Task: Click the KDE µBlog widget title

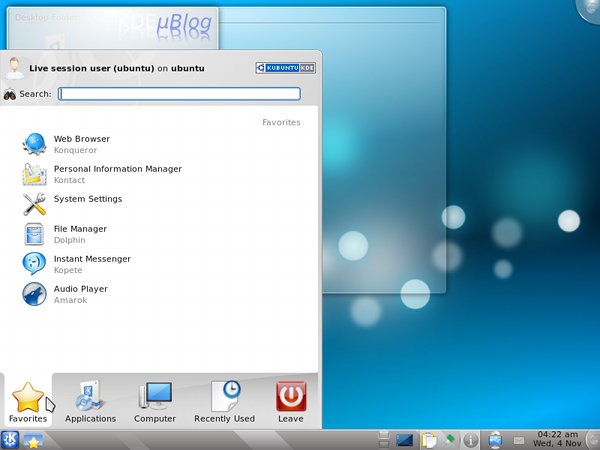Action: tap(165, 24)
